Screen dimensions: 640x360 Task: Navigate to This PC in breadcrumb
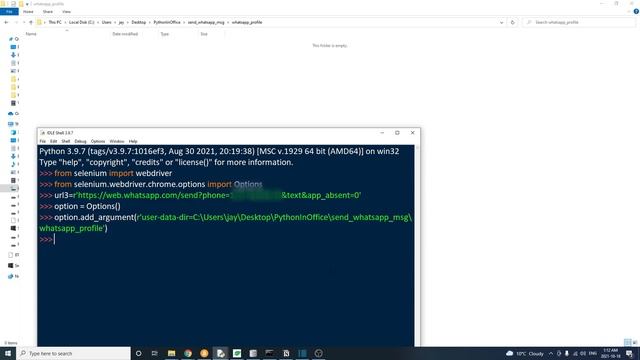(55, 22)
